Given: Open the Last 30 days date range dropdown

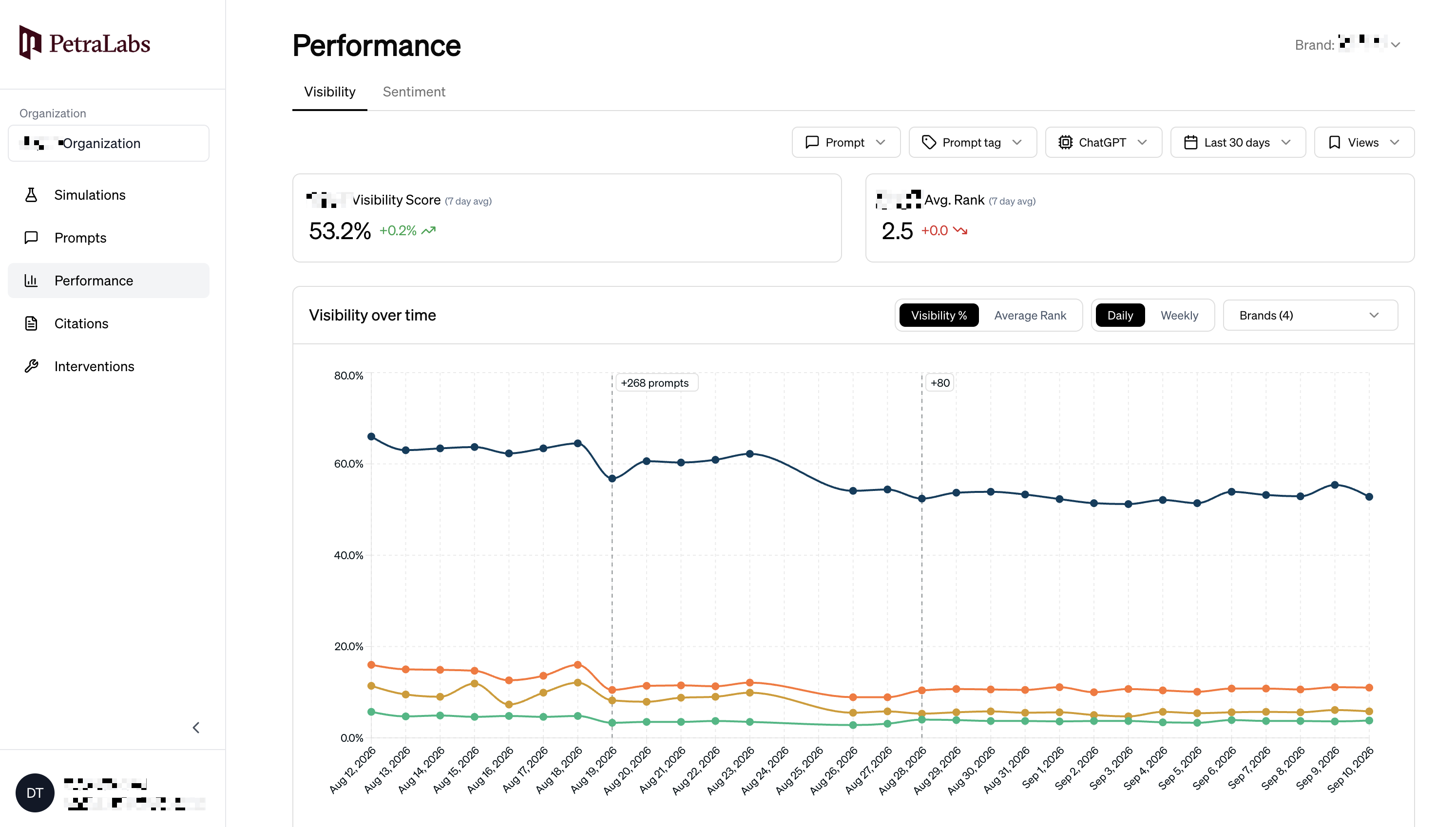Looking at the screenshot, I should [x=1238, y=142].
